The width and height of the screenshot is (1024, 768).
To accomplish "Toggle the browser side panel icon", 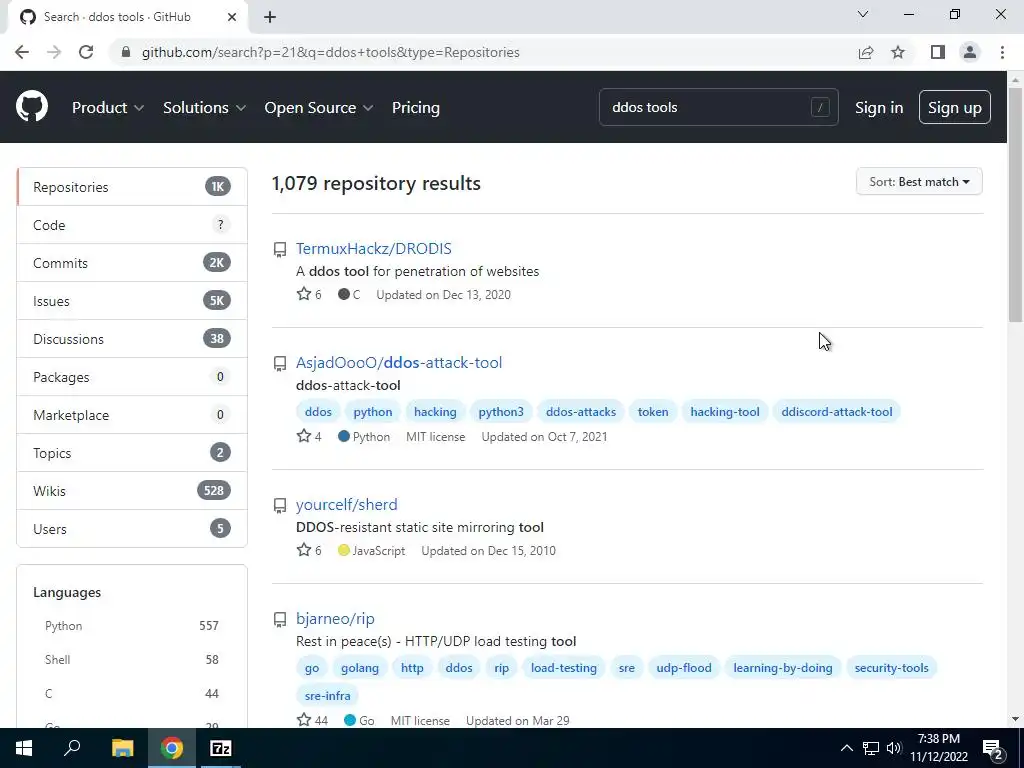I will pos(938,52).
